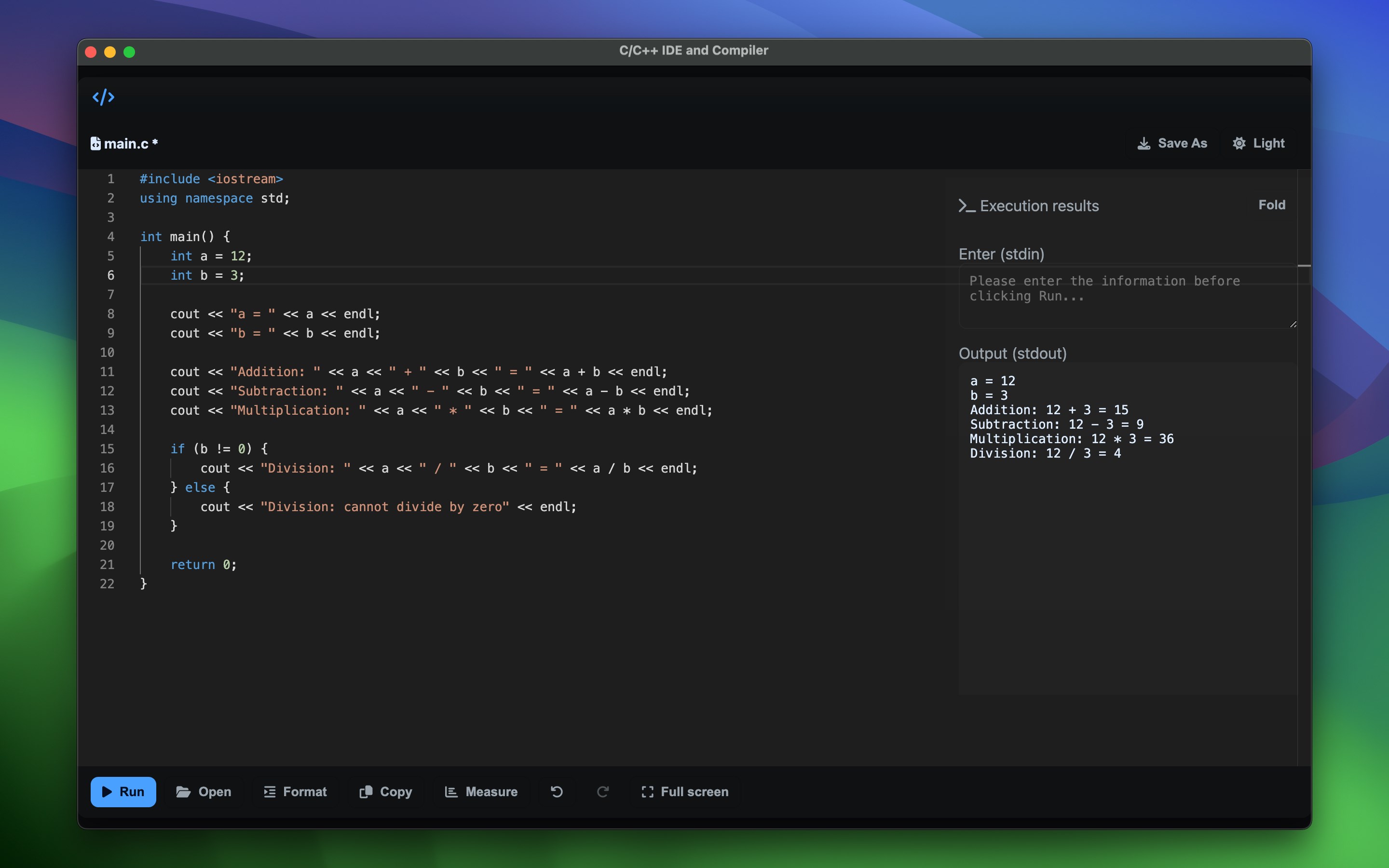Switch to Light theme
The image size is (1389, 868).
click(x=1259, y=144)
